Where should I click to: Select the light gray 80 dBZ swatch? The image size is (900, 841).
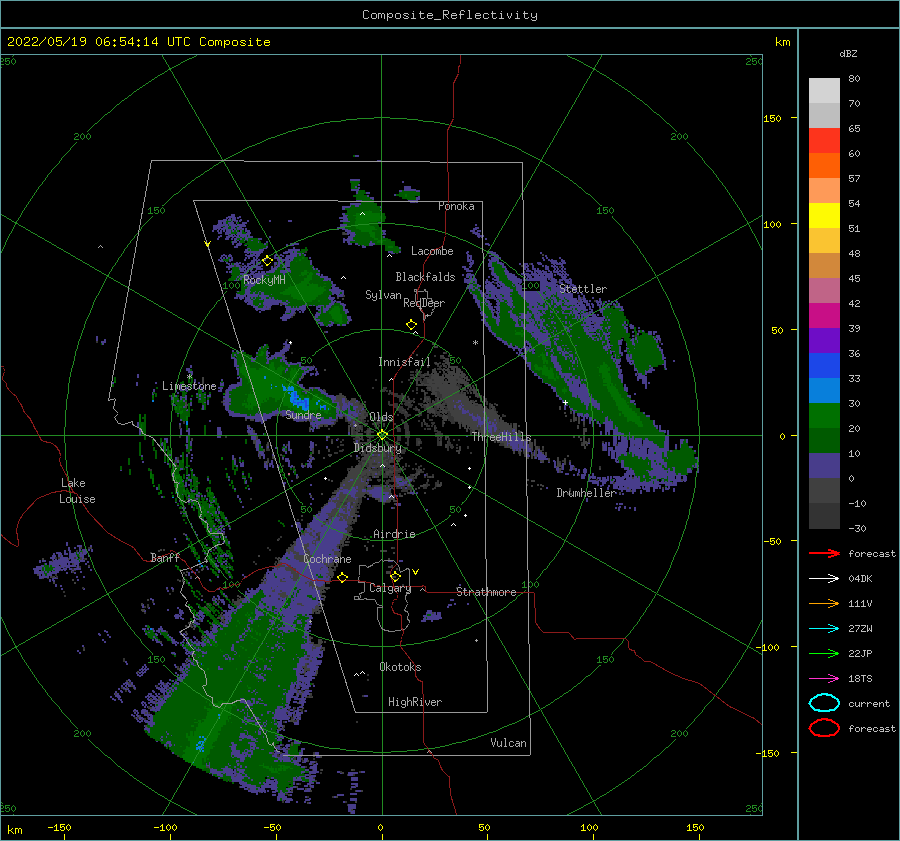(824, 90)
